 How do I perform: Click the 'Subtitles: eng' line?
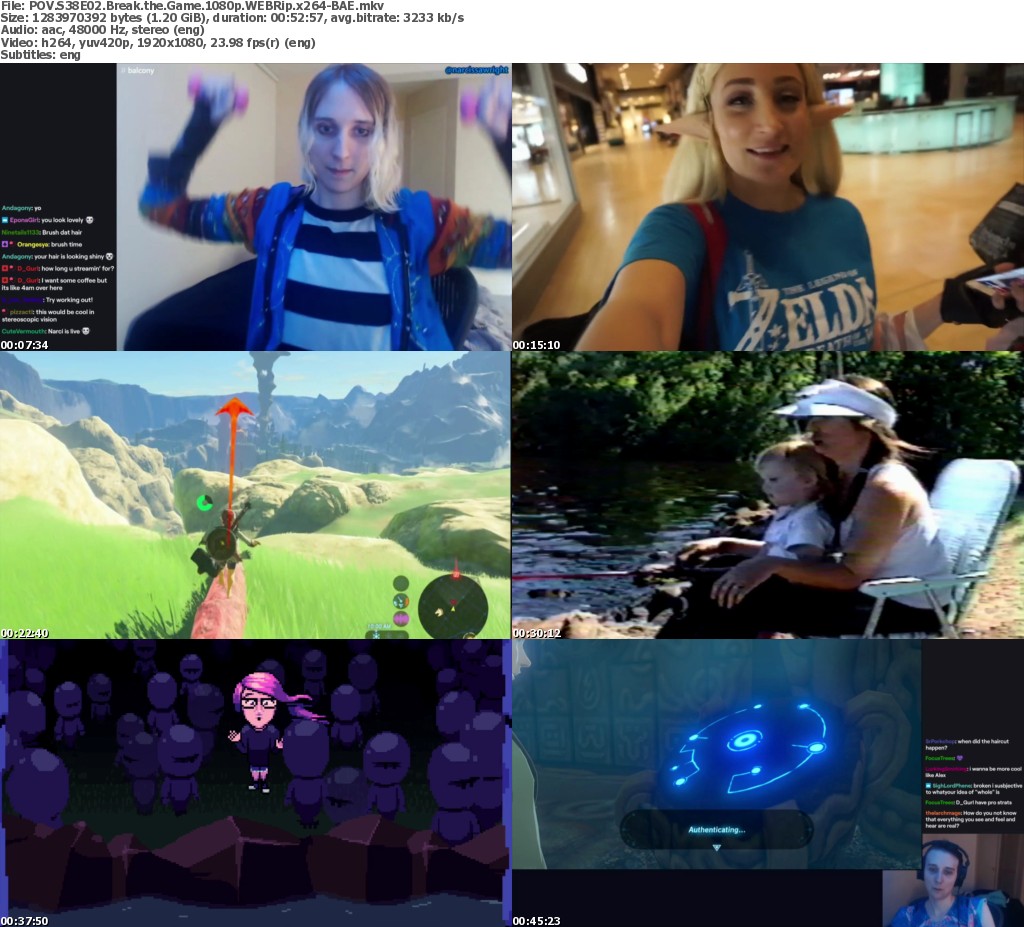pyautogui.click(x=40, y=55)
